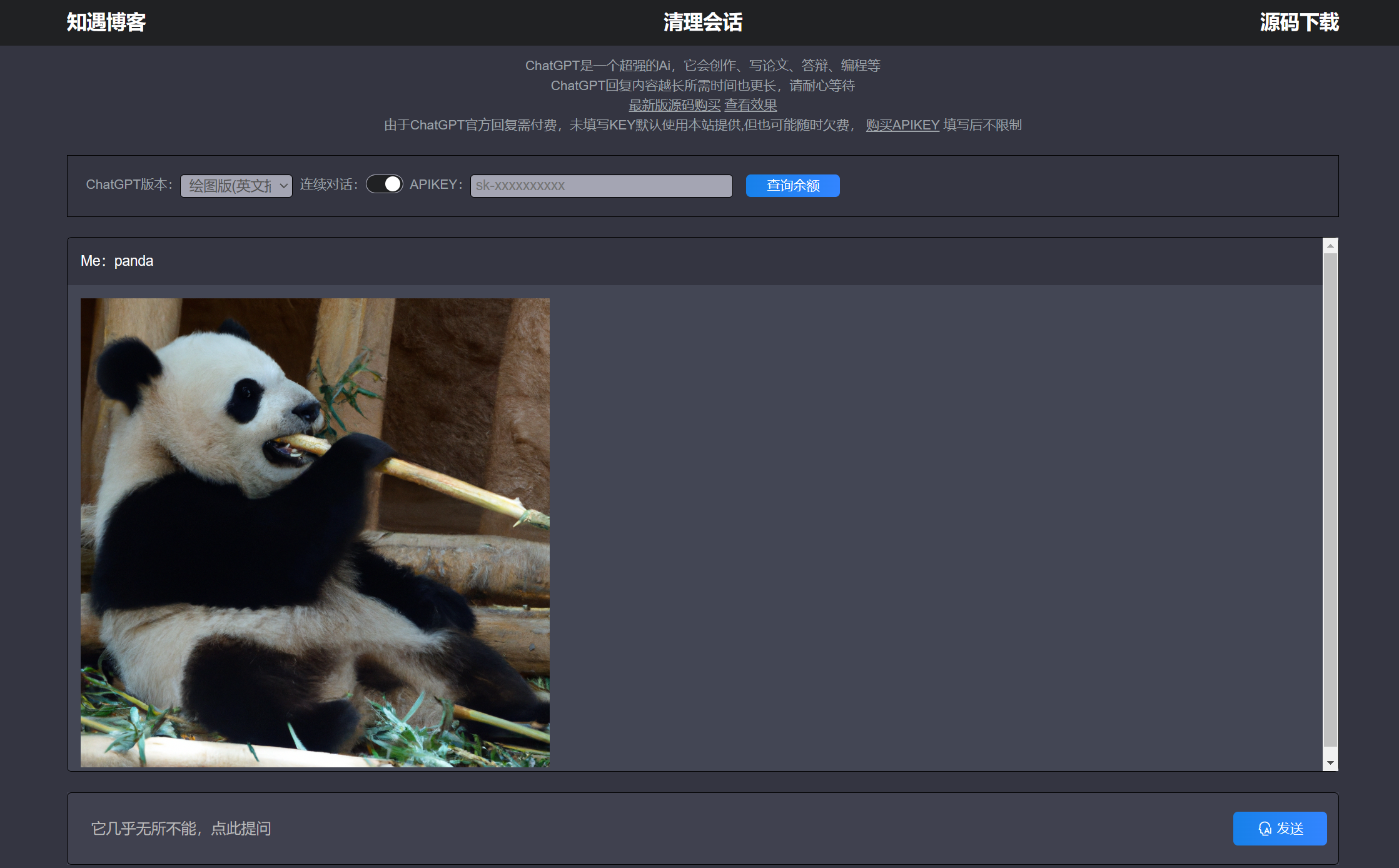1399x868 pixels.
Task: Open the 最新版源码购买 link
Action: (x=674, y=105)
